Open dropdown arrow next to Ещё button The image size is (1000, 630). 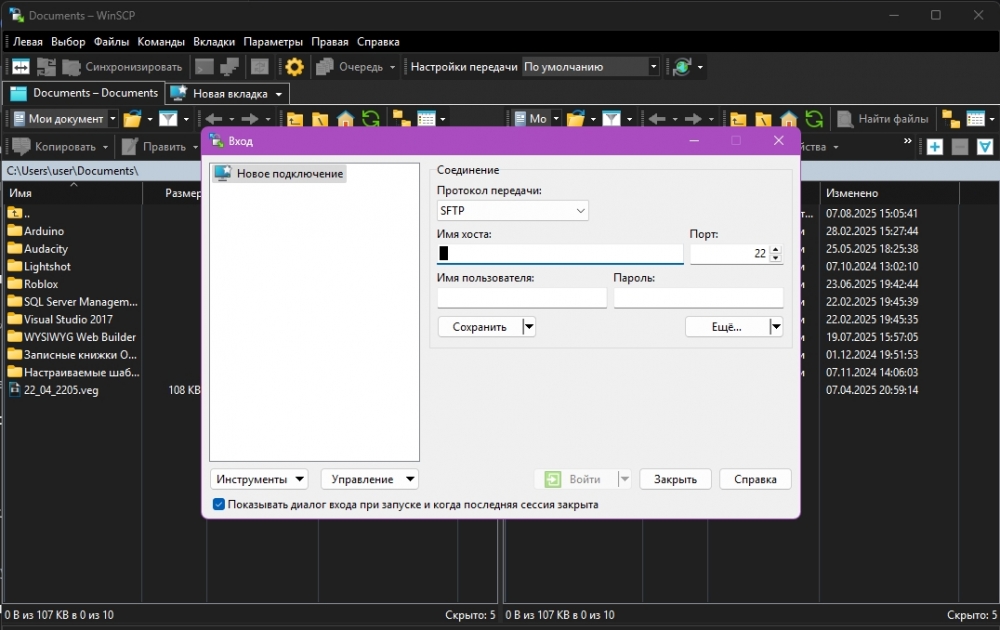click(776, 326)
